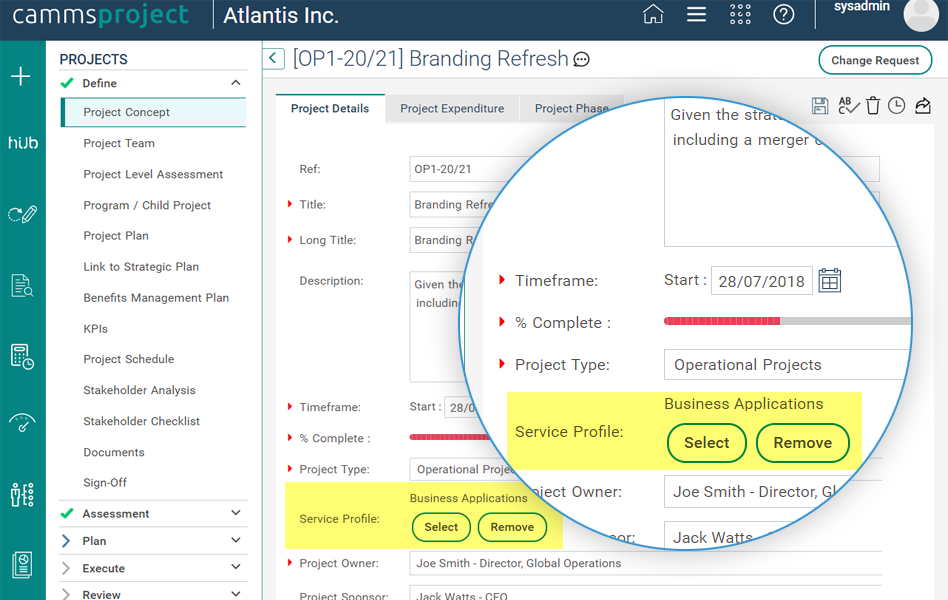
Task: Click the plus icon in the left sidebar
Action: [x=21, y=76]
